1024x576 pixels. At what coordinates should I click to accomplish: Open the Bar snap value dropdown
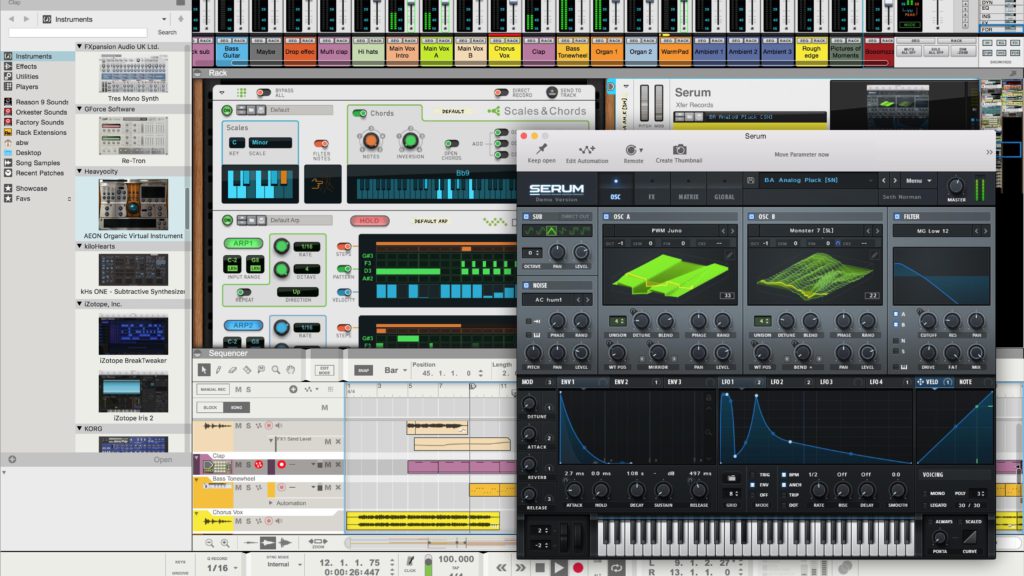[395, 370]
